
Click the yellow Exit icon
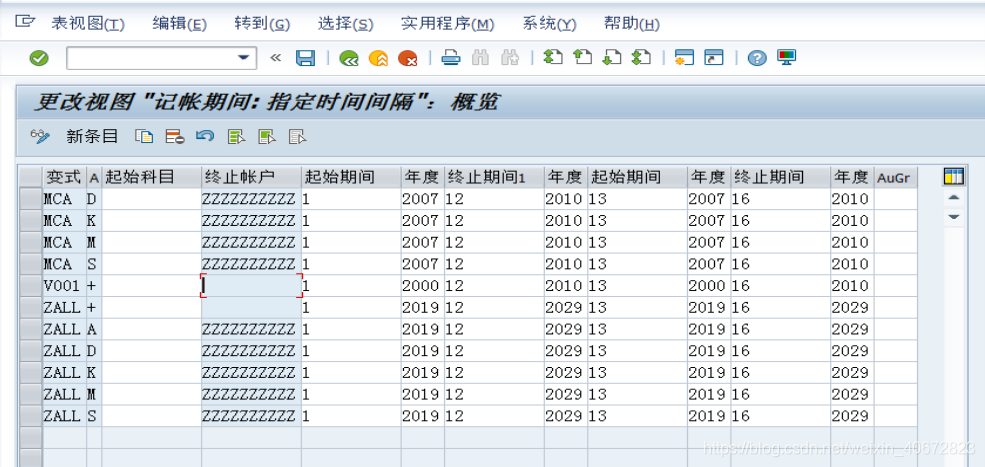tap(378, 58)
